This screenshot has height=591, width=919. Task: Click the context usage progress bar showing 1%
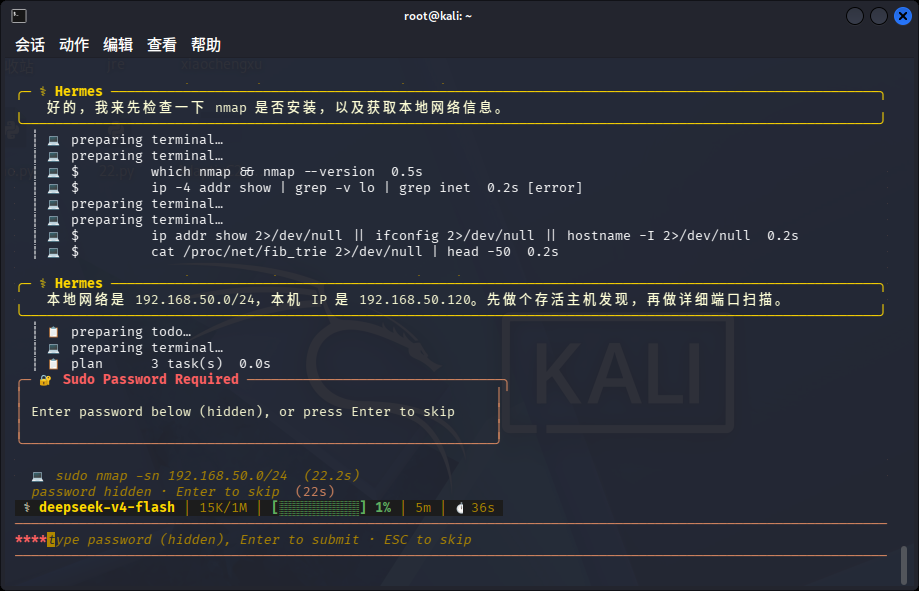click(319, 508)
